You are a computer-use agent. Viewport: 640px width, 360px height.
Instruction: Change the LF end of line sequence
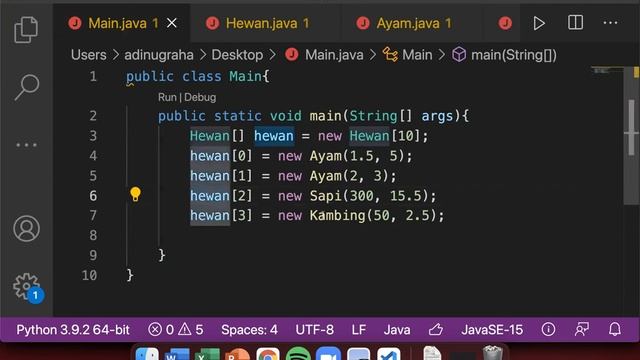point(358,330)
